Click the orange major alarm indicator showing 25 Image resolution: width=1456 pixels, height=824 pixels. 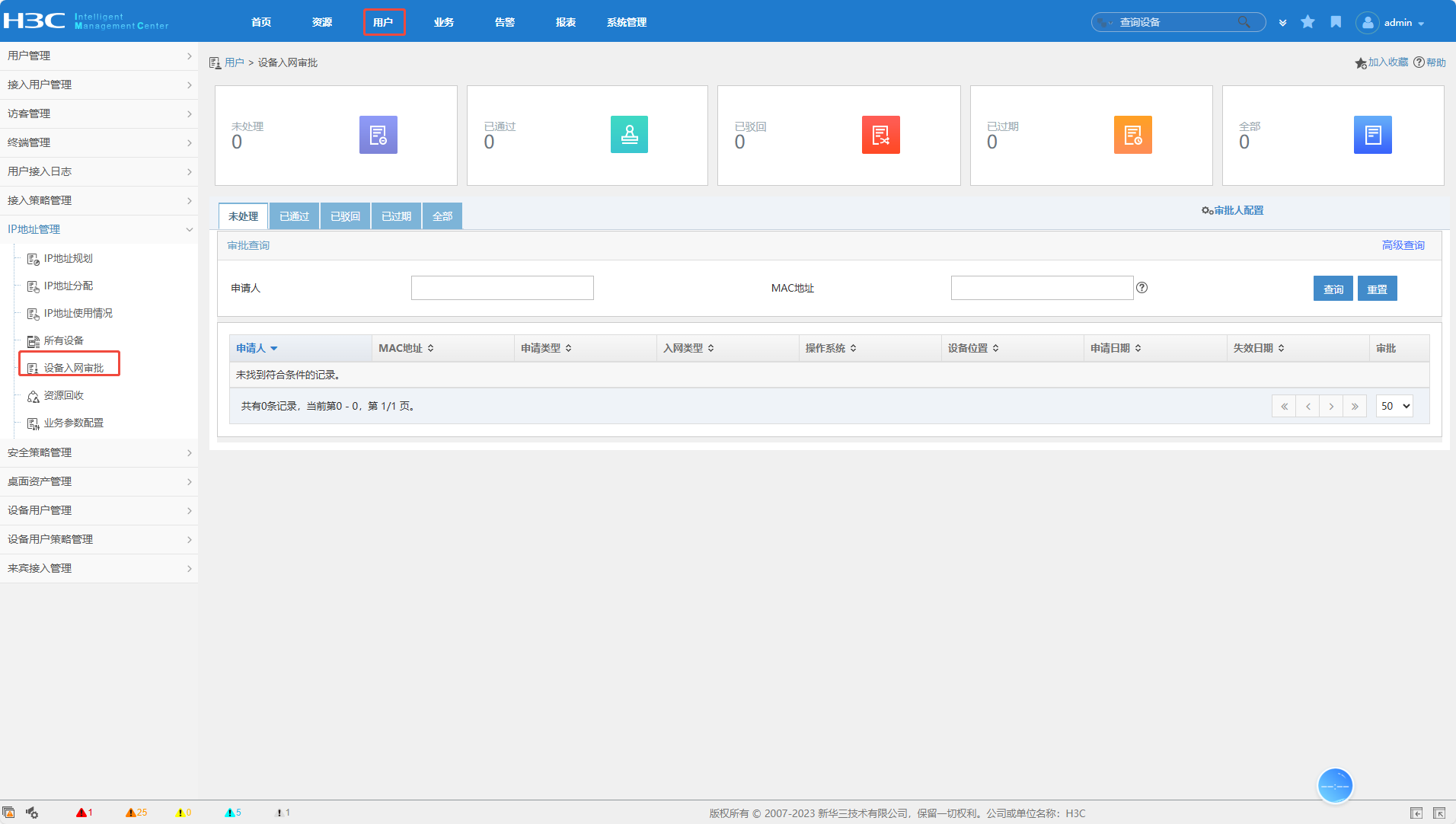(136, 813)
